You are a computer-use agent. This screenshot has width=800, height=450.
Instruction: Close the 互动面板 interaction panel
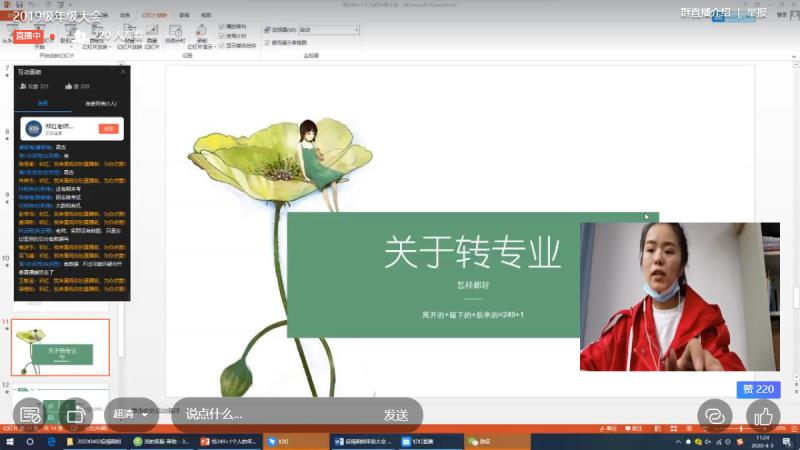click(x=123, y=71)
